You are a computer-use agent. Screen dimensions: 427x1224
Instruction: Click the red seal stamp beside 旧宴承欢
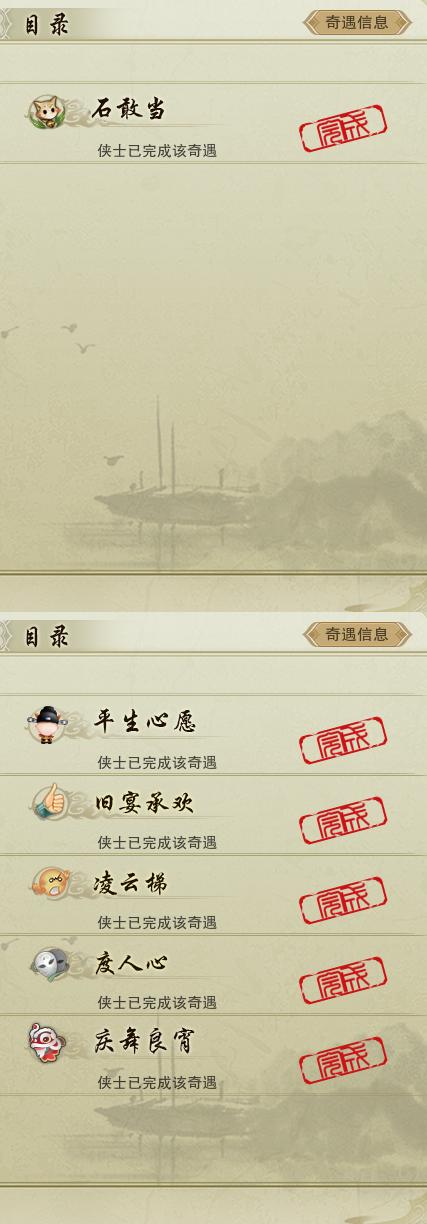click(x=343, y=821)
